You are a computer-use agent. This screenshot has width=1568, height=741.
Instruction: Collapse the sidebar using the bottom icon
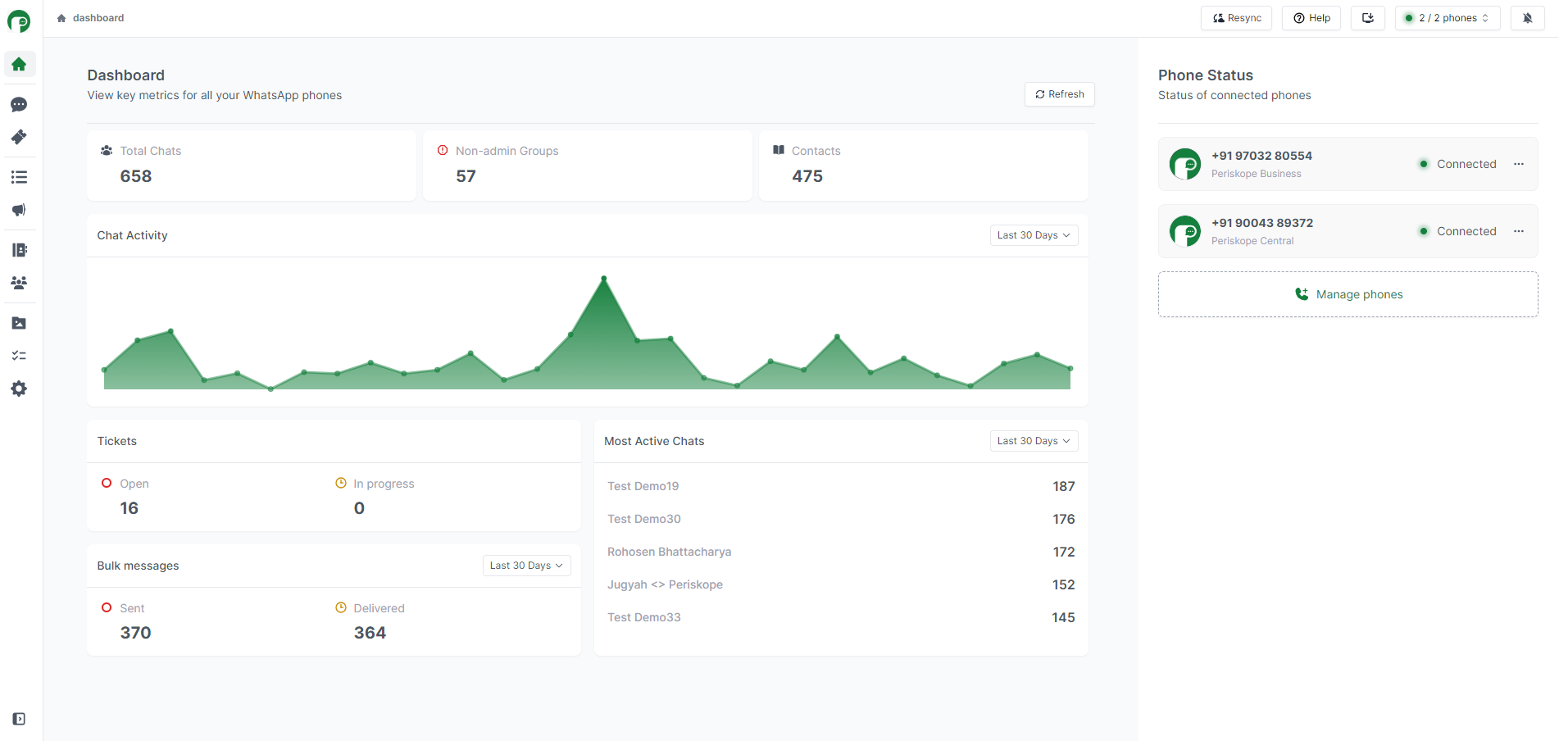coord(19,719)
